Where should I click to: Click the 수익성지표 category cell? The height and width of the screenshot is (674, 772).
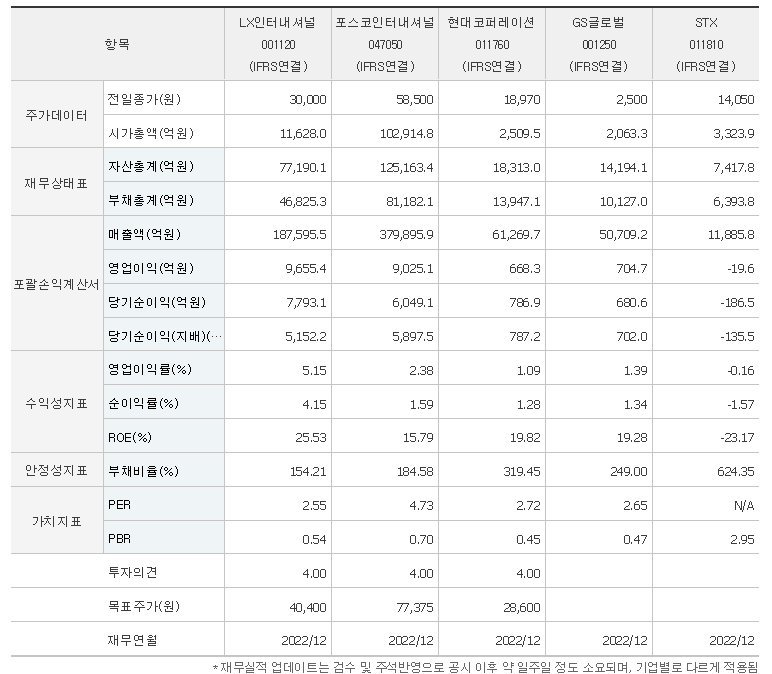(x=57, y=403)
